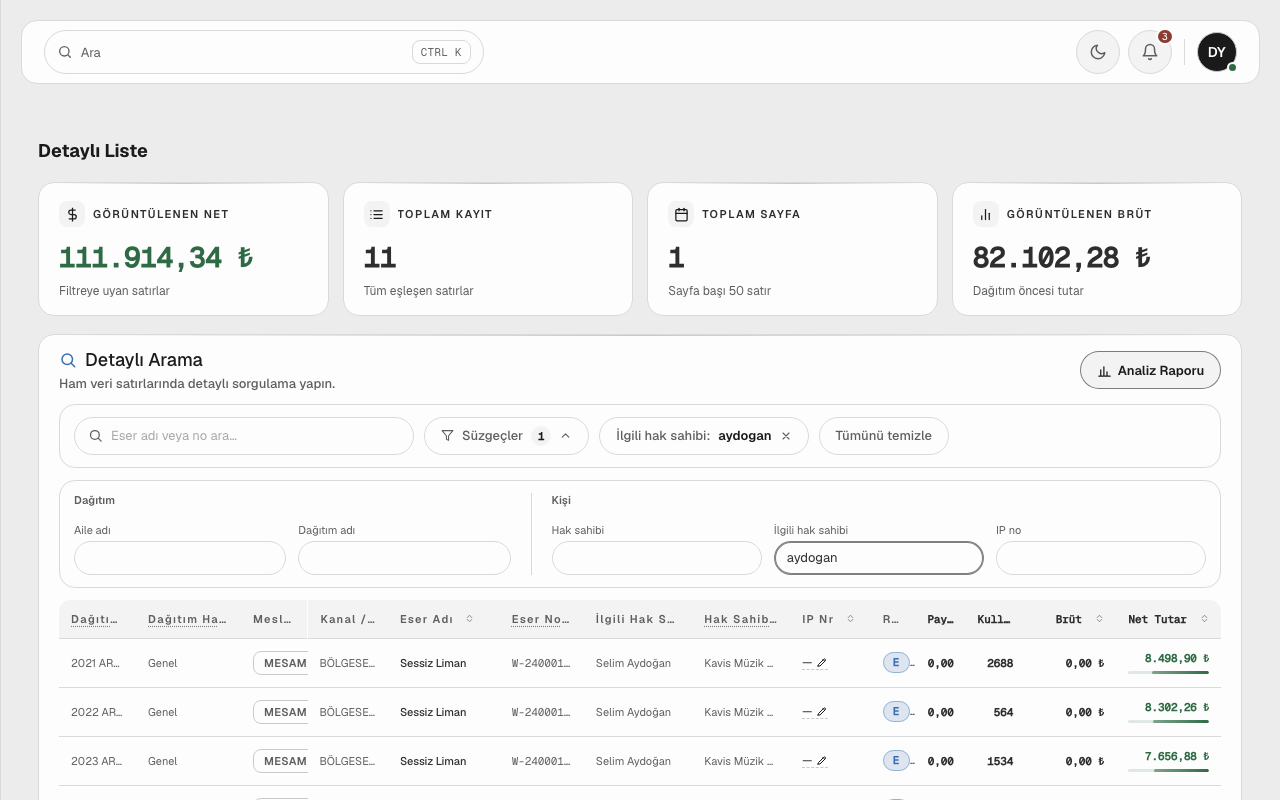The image size is (1280, 800).
Task: Click the IP no filter input
Action: tap(1101, 558)
